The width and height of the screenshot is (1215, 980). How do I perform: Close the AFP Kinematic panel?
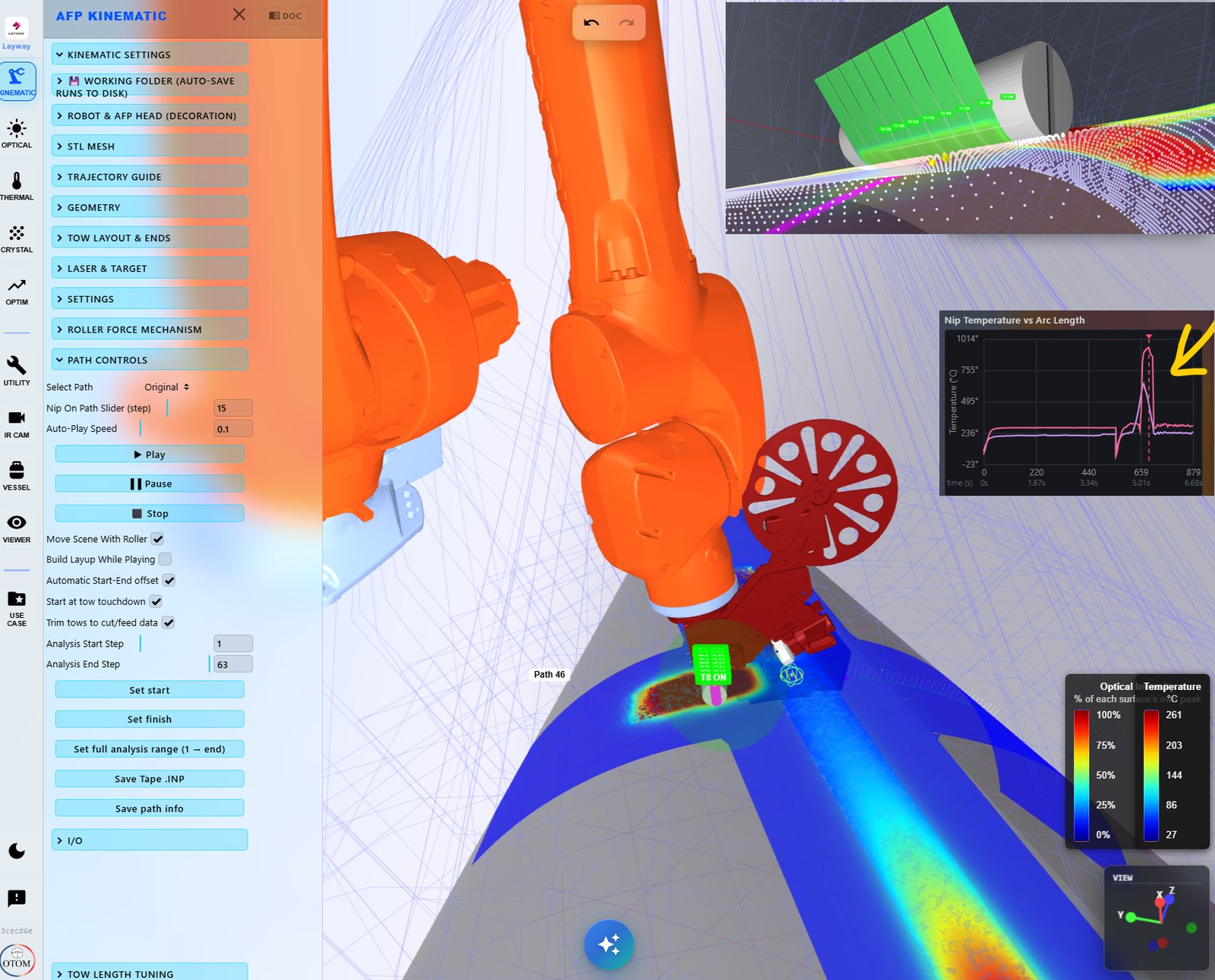click(239, 14)
